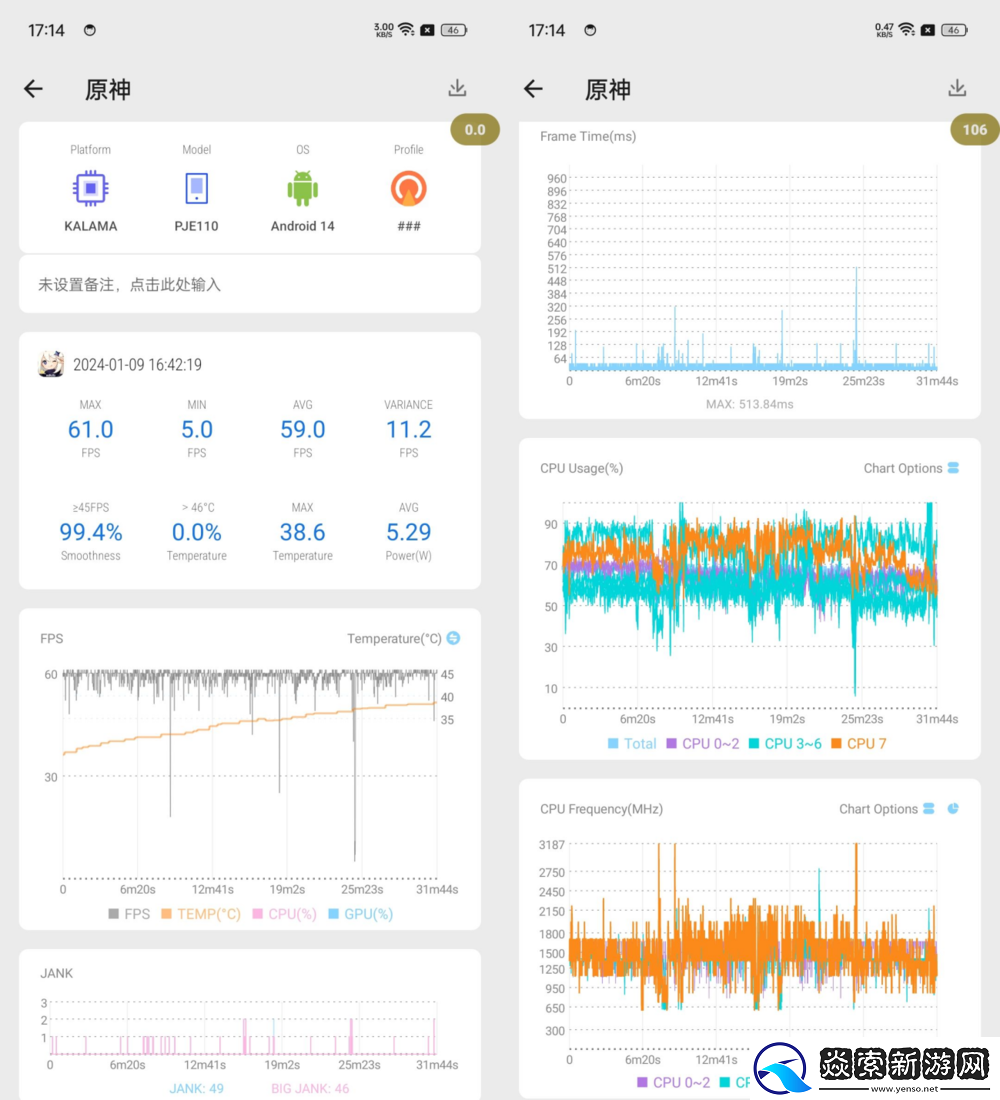Screen dimensions: 1000x1100
Task: Toggle the FPS series in chart legend
Action: (x=128, y=914)
